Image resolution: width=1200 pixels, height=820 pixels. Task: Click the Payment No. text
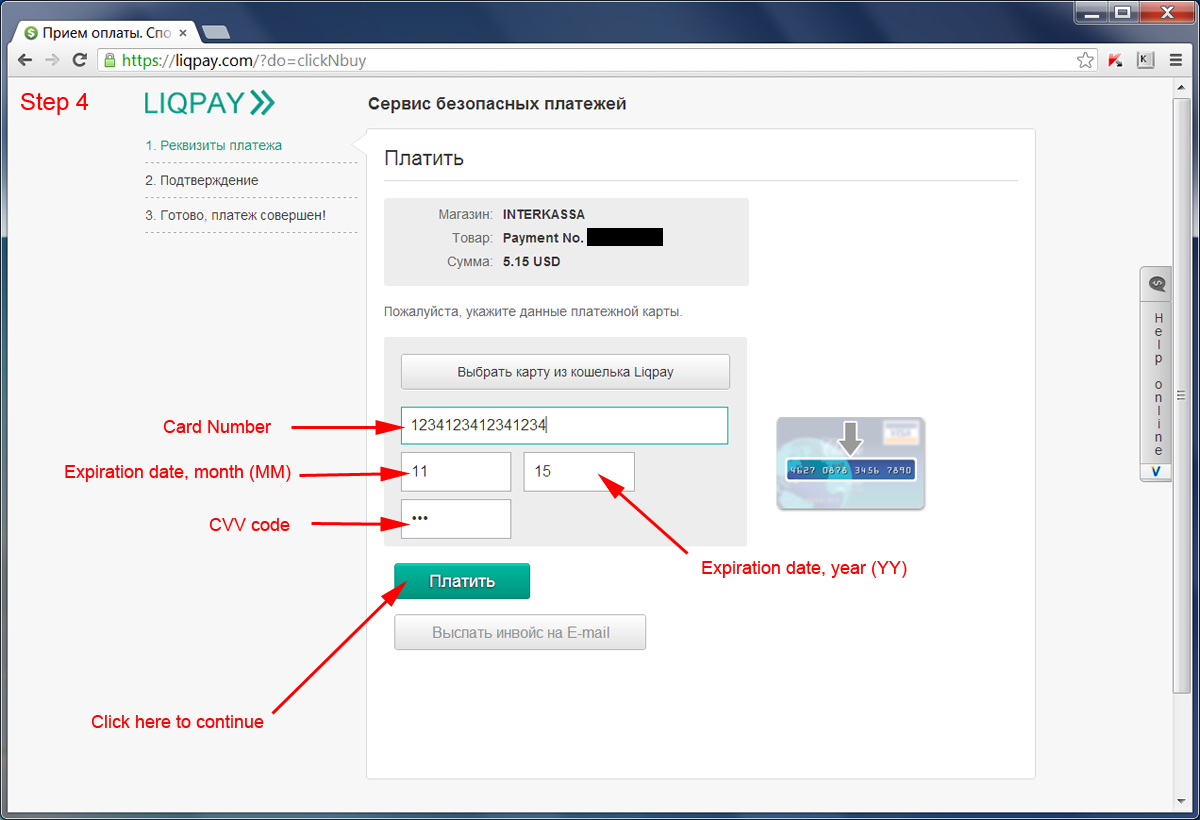542,238
